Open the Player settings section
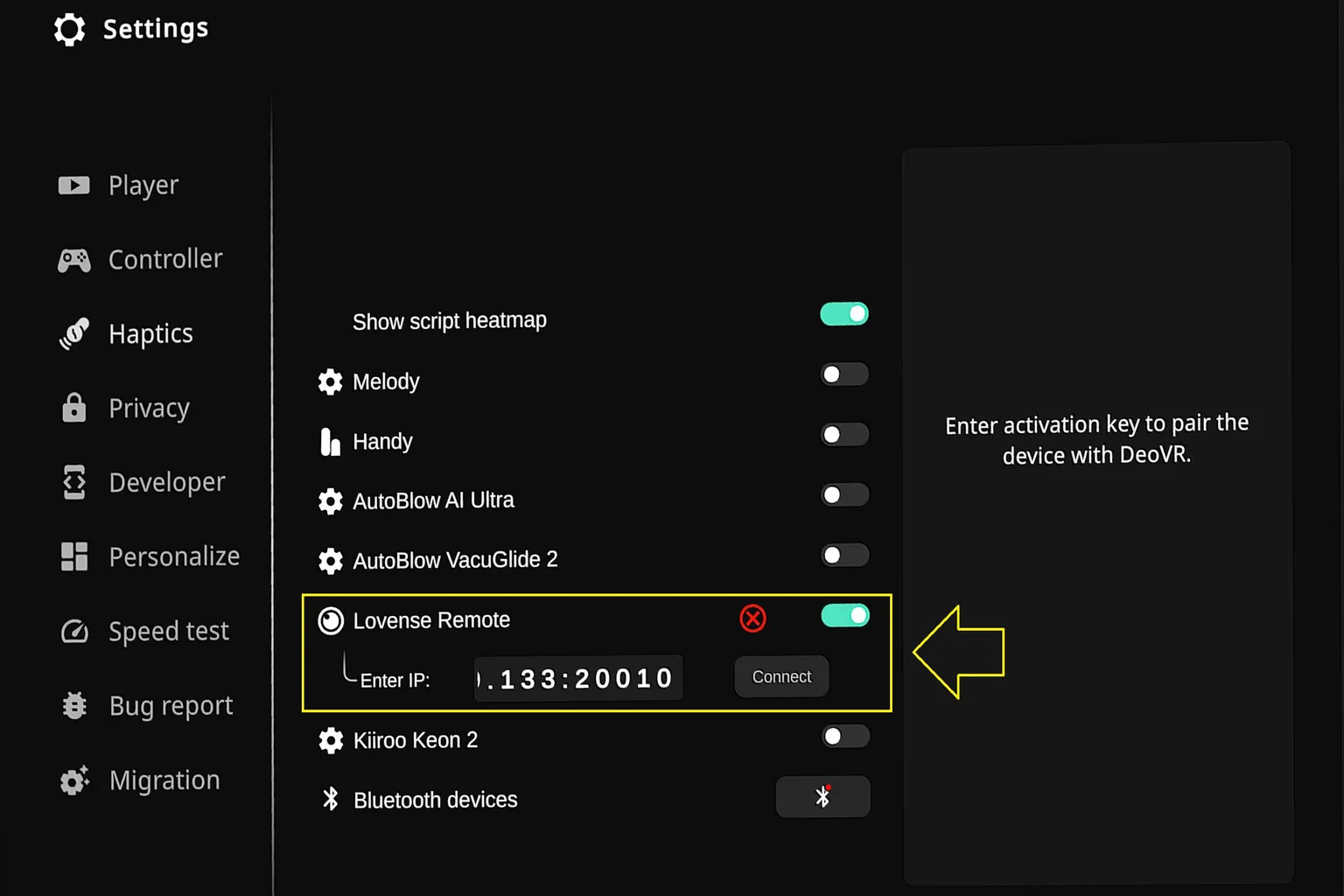Screen dimensions: 1344x896 119,185
